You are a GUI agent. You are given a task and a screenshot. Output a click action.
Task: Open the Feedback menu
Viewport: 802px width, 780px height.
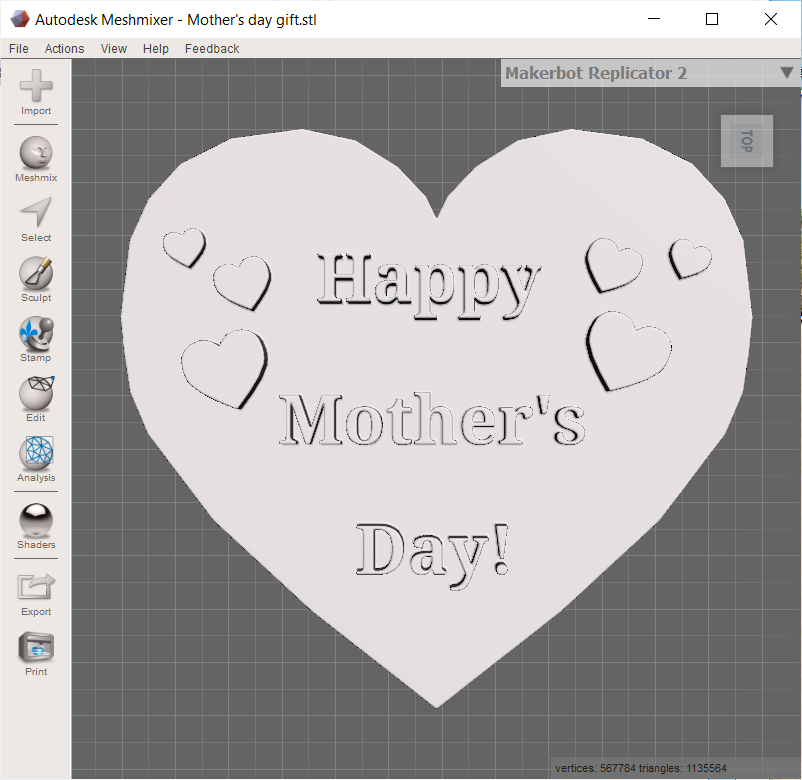(x=211, y=48)
